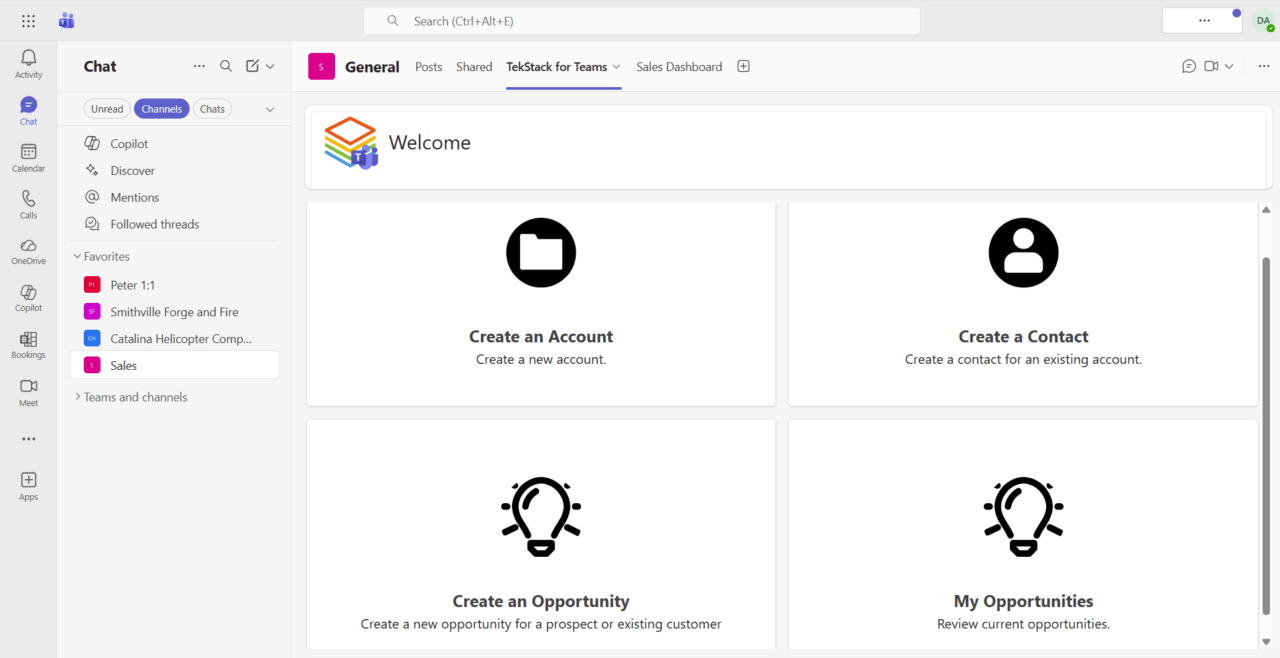Click the Sales team avatar in header

coord(321,66)
